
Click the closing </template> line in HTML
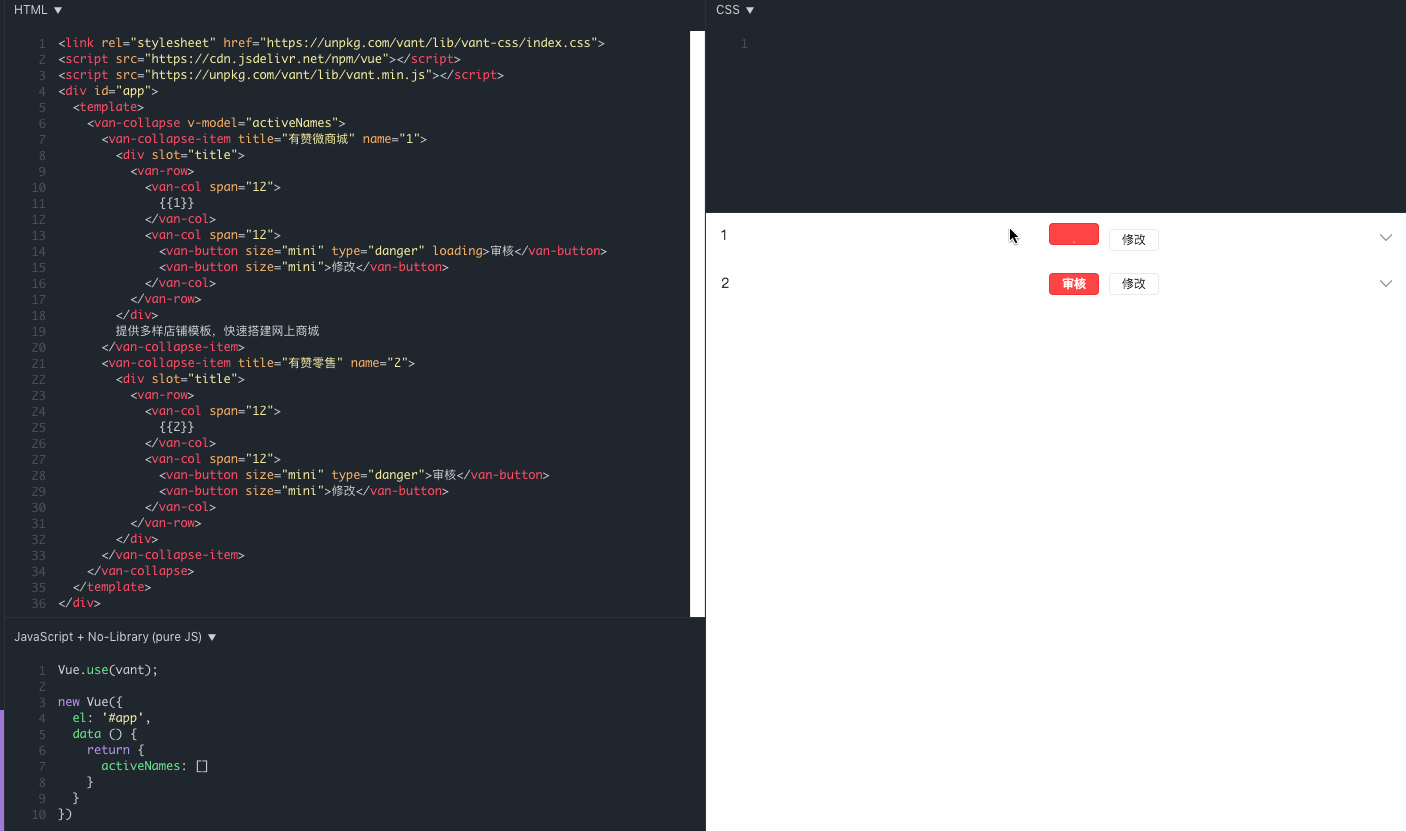(x=112, y=587)
